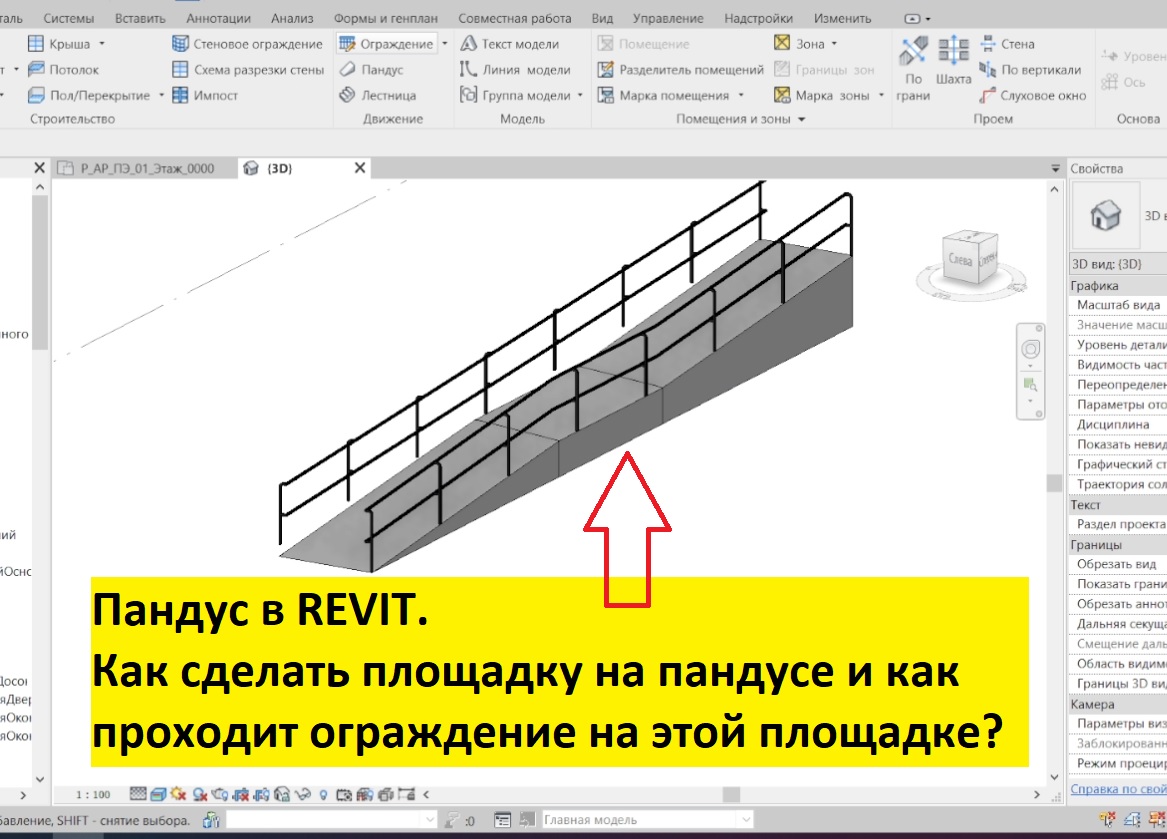Click the 1 : 100 view scale
The image size is (1167, 839).
pos(92,794)
